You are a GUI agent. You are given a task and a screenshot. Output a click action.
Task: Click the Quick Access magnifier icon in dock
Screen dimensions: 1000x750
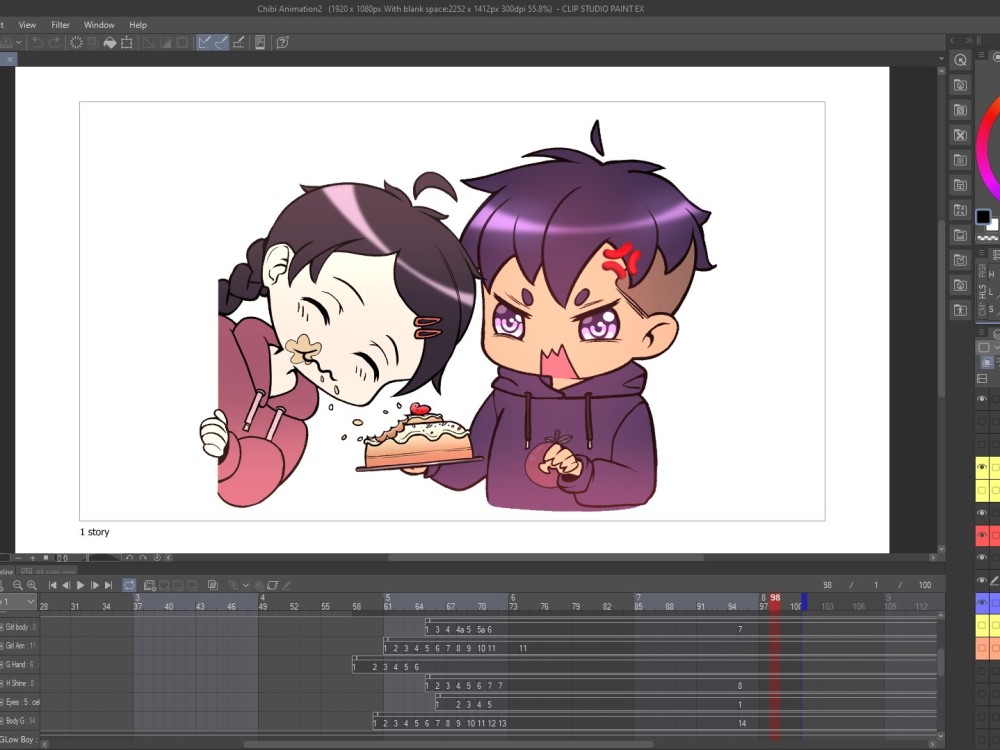[960, 60]
